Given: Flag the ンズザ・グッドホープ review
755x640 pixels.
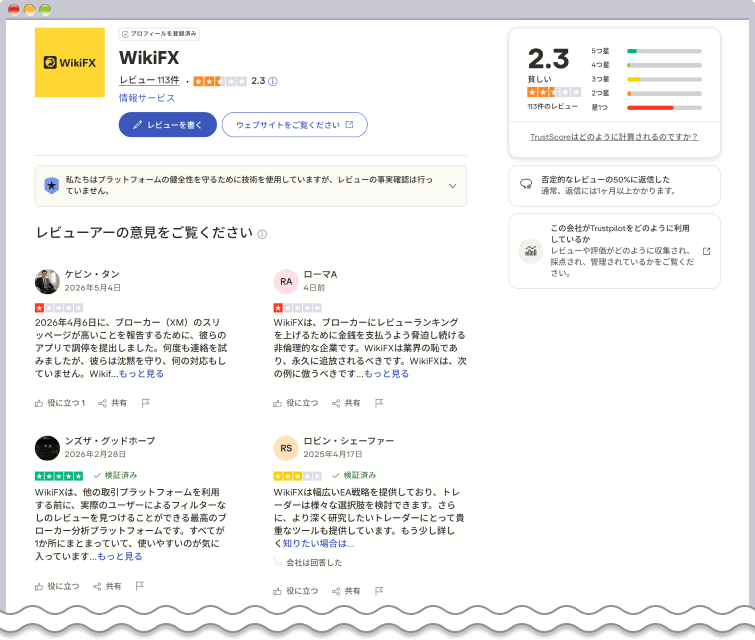Looking at the screenshot, I should click(140, 586).
